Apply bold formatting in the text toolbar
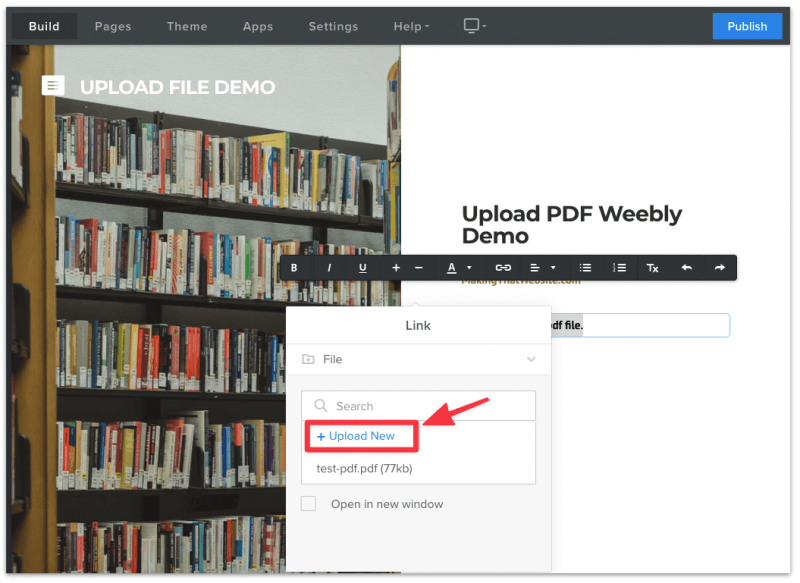This screenshot has width=800, height=583. click(x=294, y=268)
